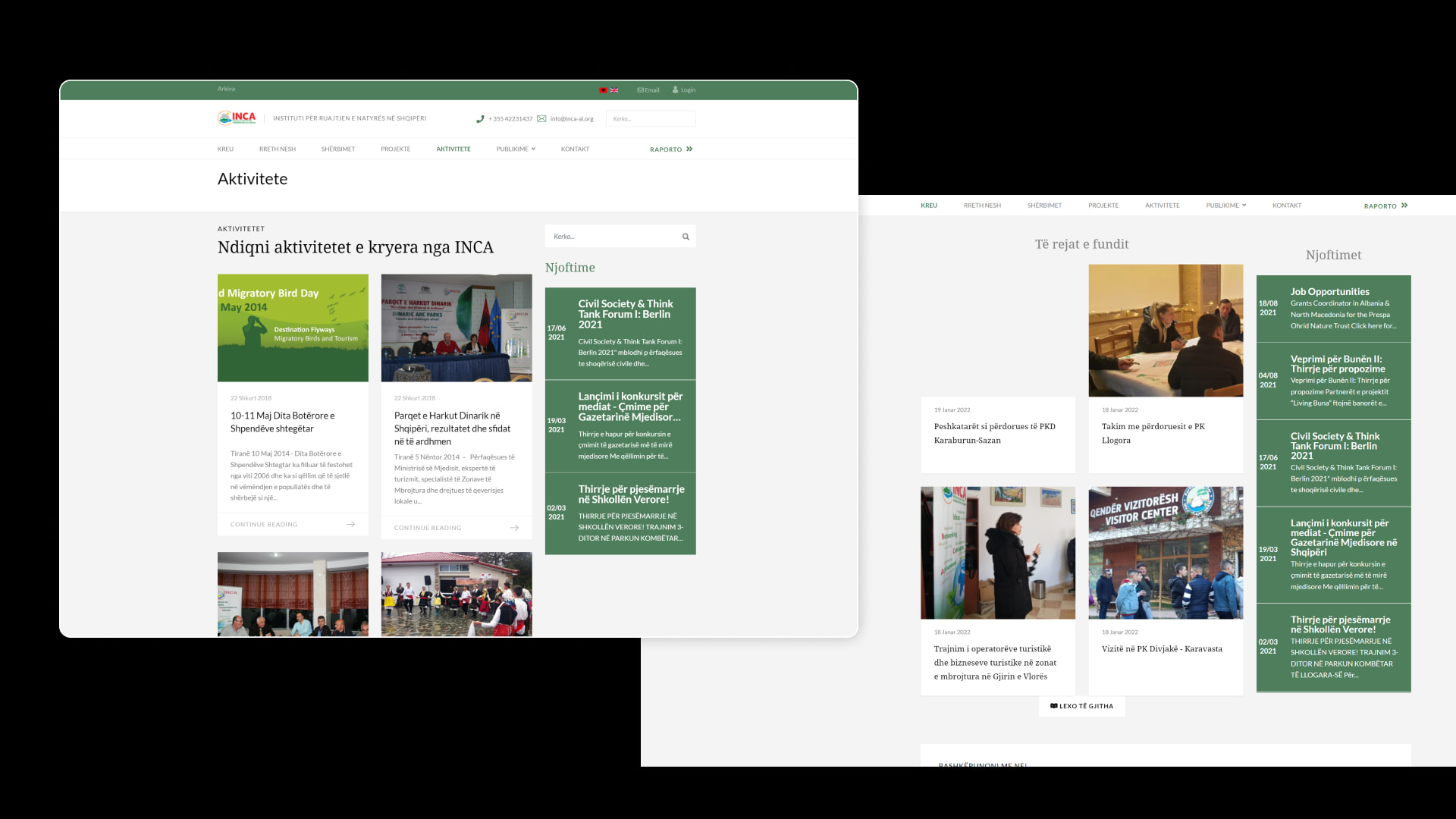The width and height of the screenshot is (1456, 819).
Task: Click the Login link text
Action: click(x=688, y=90)
